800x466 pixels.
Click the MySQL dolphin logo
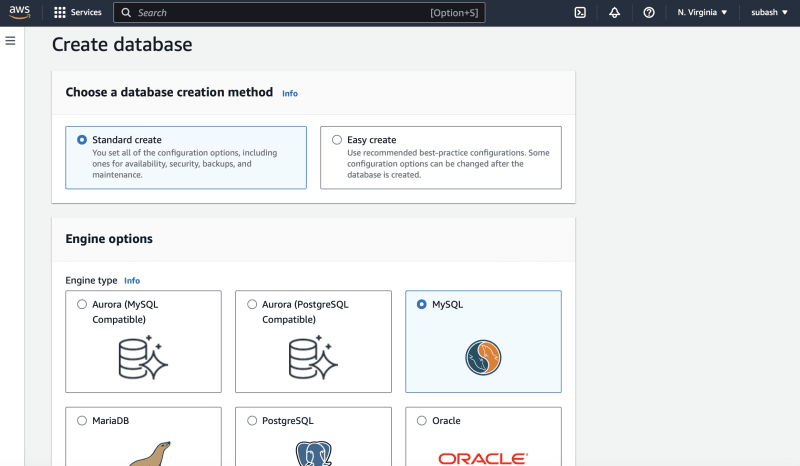pyautogui.click(x=483, y=357)
